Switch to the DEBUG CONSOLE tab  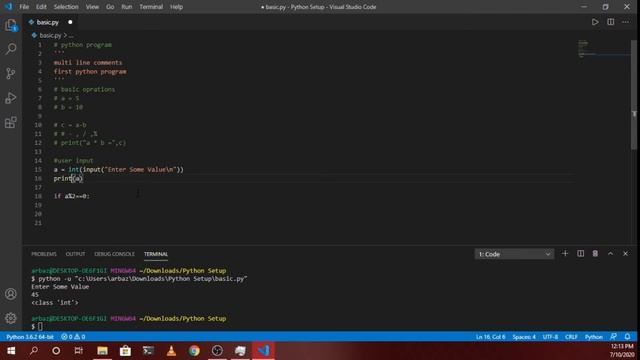click(114, 254)
